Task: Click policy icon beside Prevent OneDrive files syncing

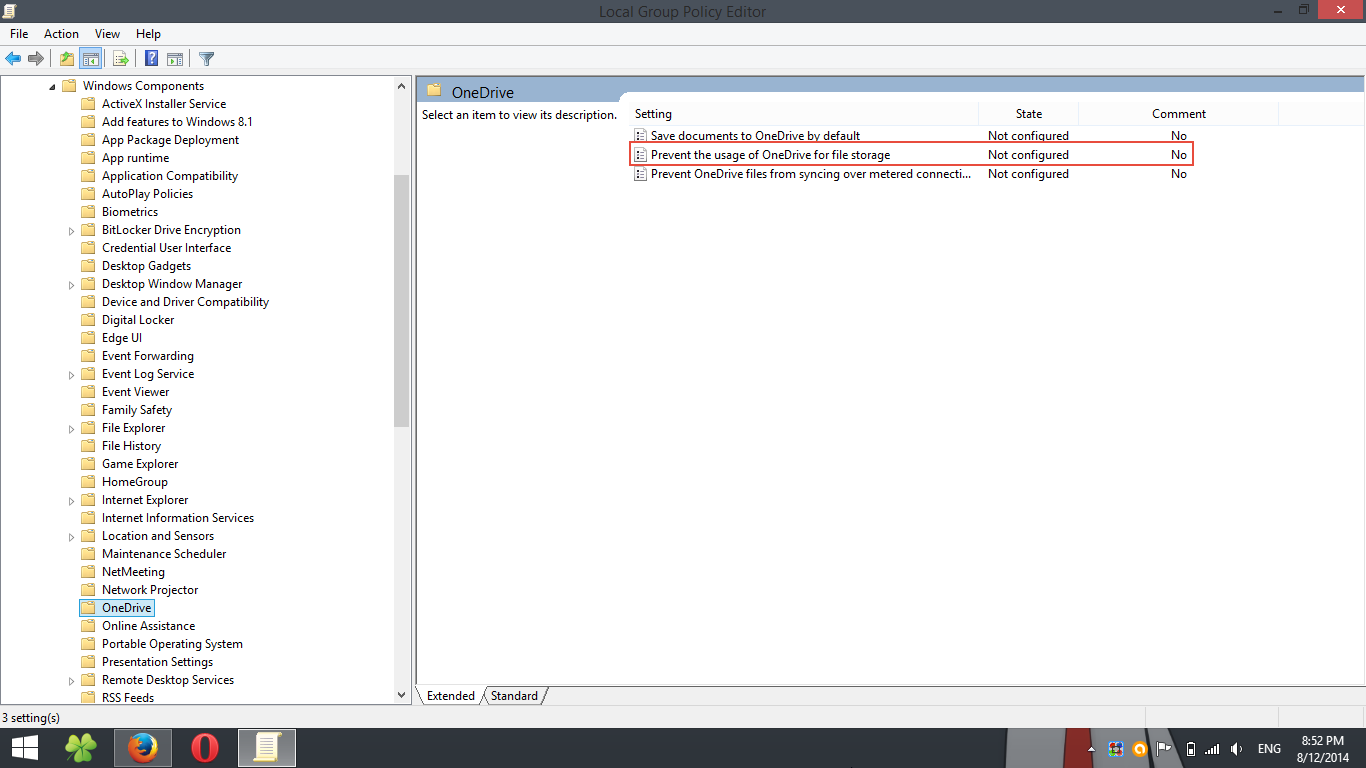Action: tap(641, 174)
